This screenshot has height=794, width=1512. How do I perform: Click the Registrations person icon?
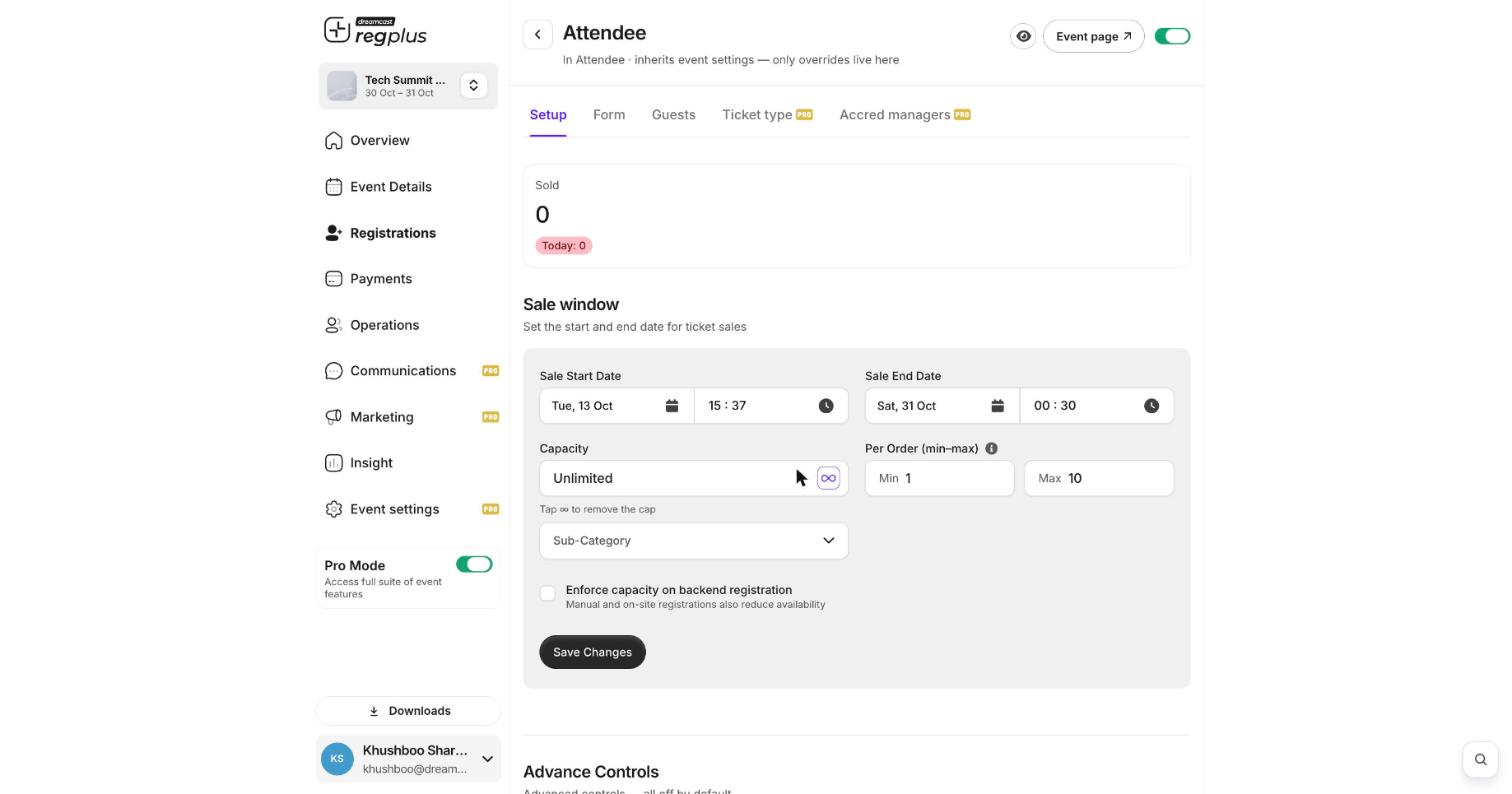333,233
